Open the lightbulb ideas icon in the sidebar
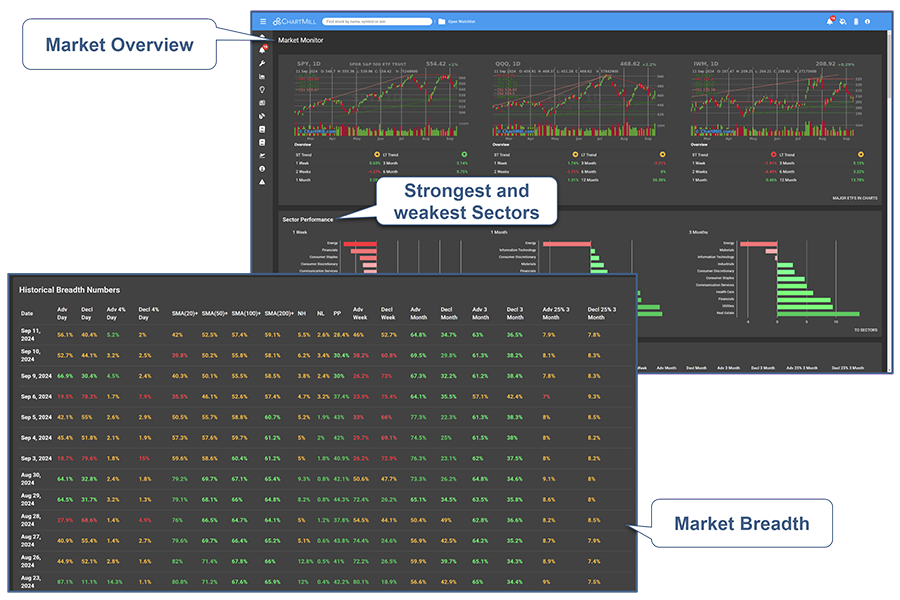The width and height of the screenshot is (900, 600). point(262,89)
